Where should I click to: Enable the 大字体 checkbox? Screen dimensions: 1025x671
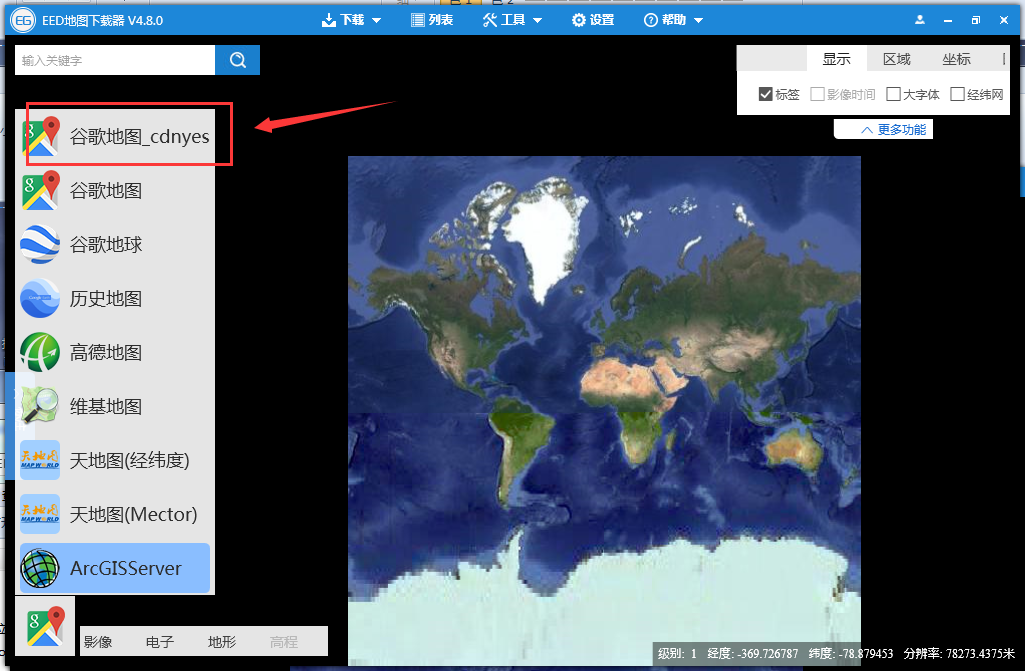tap(894, 94)
